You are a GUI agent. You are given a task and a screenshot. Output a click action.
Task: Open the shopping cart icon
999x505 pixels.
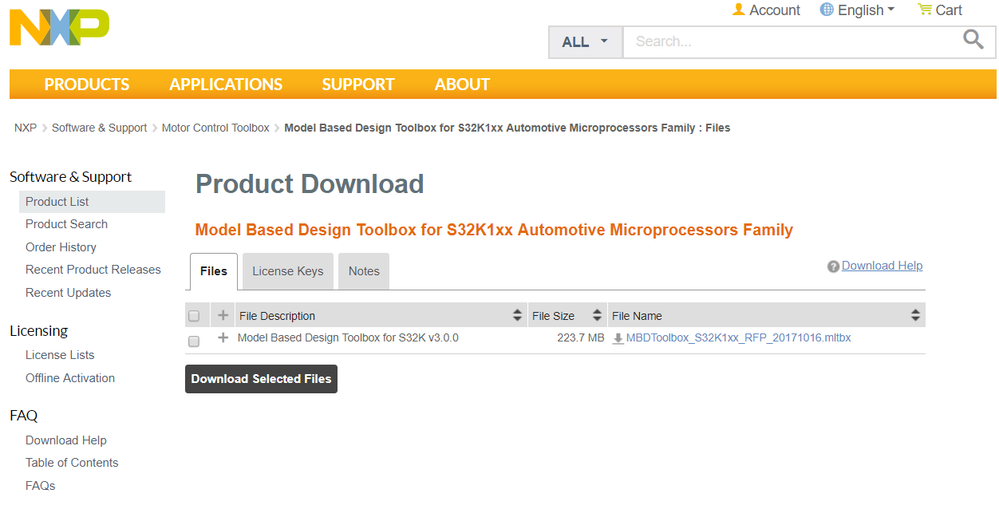click(x=924, y=10)
